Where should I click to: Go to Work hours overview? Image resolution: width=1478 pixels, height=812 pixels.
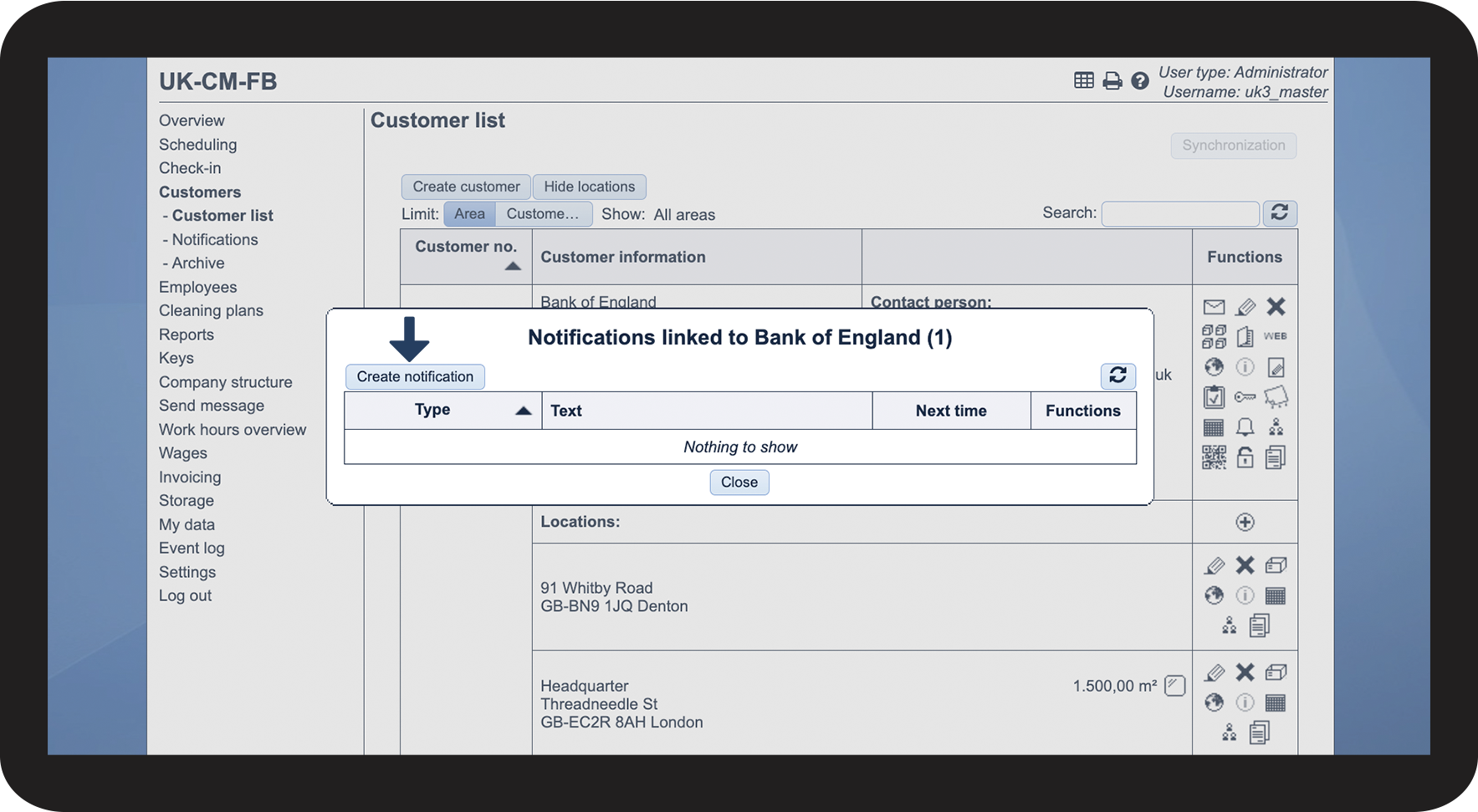pos(233,430)
